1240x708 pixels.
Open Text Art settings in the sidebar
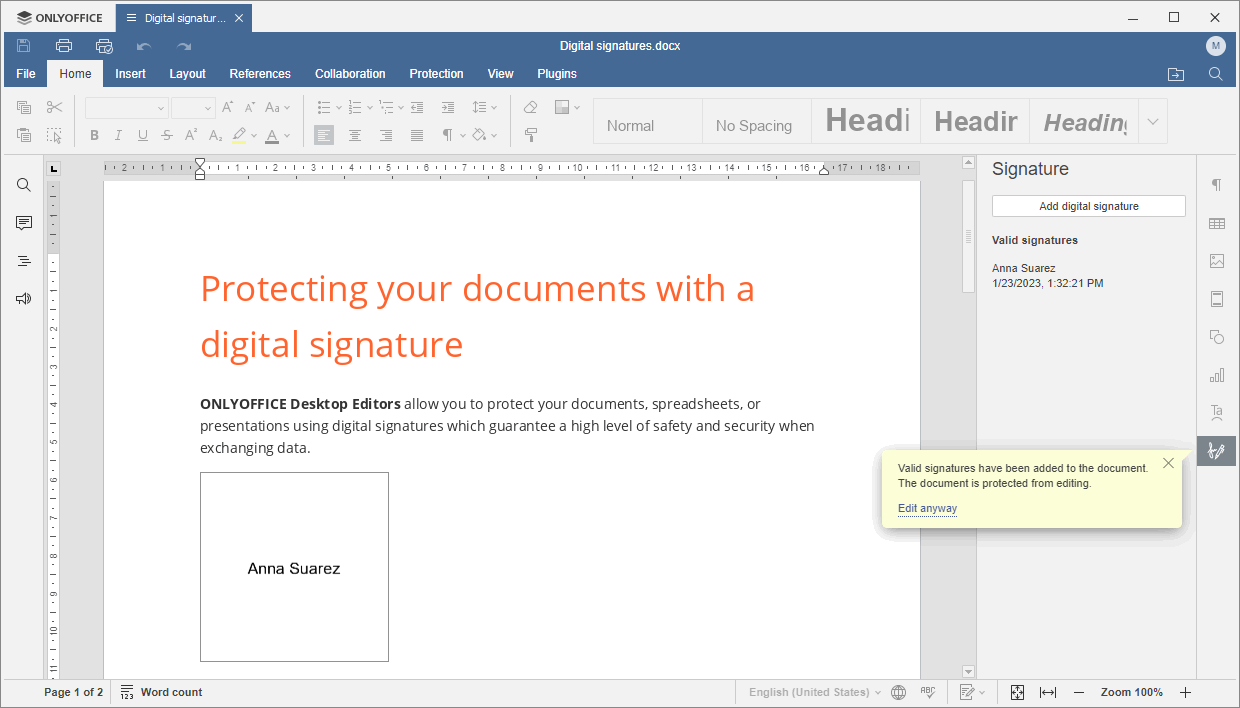1216,412
